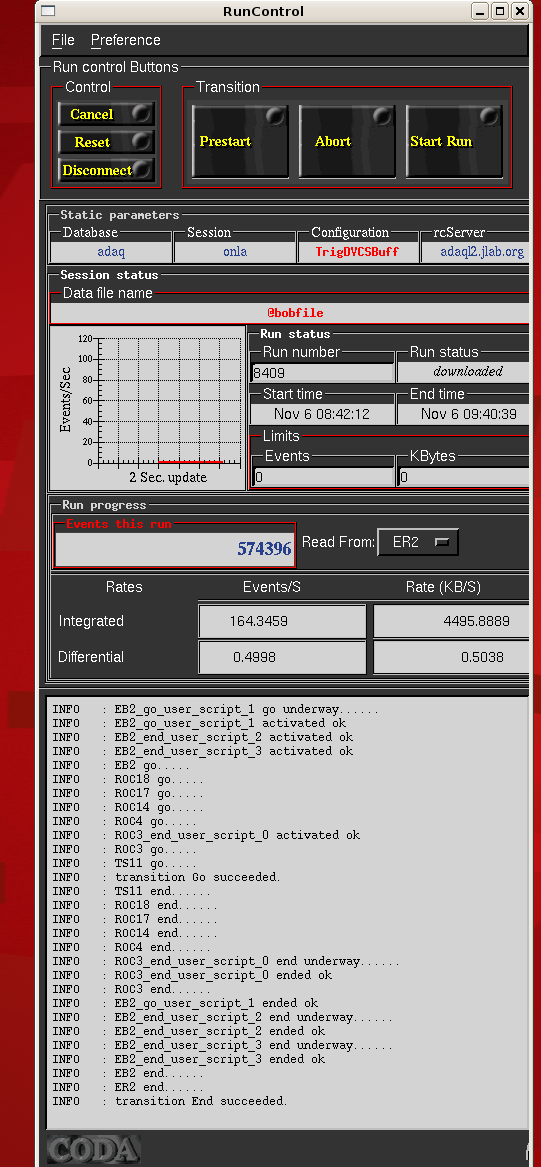This screenshot has height=1167, width=541.
Task: Click the CODA logo icon
Action: pyautogui.click(x=94, y=1148)
